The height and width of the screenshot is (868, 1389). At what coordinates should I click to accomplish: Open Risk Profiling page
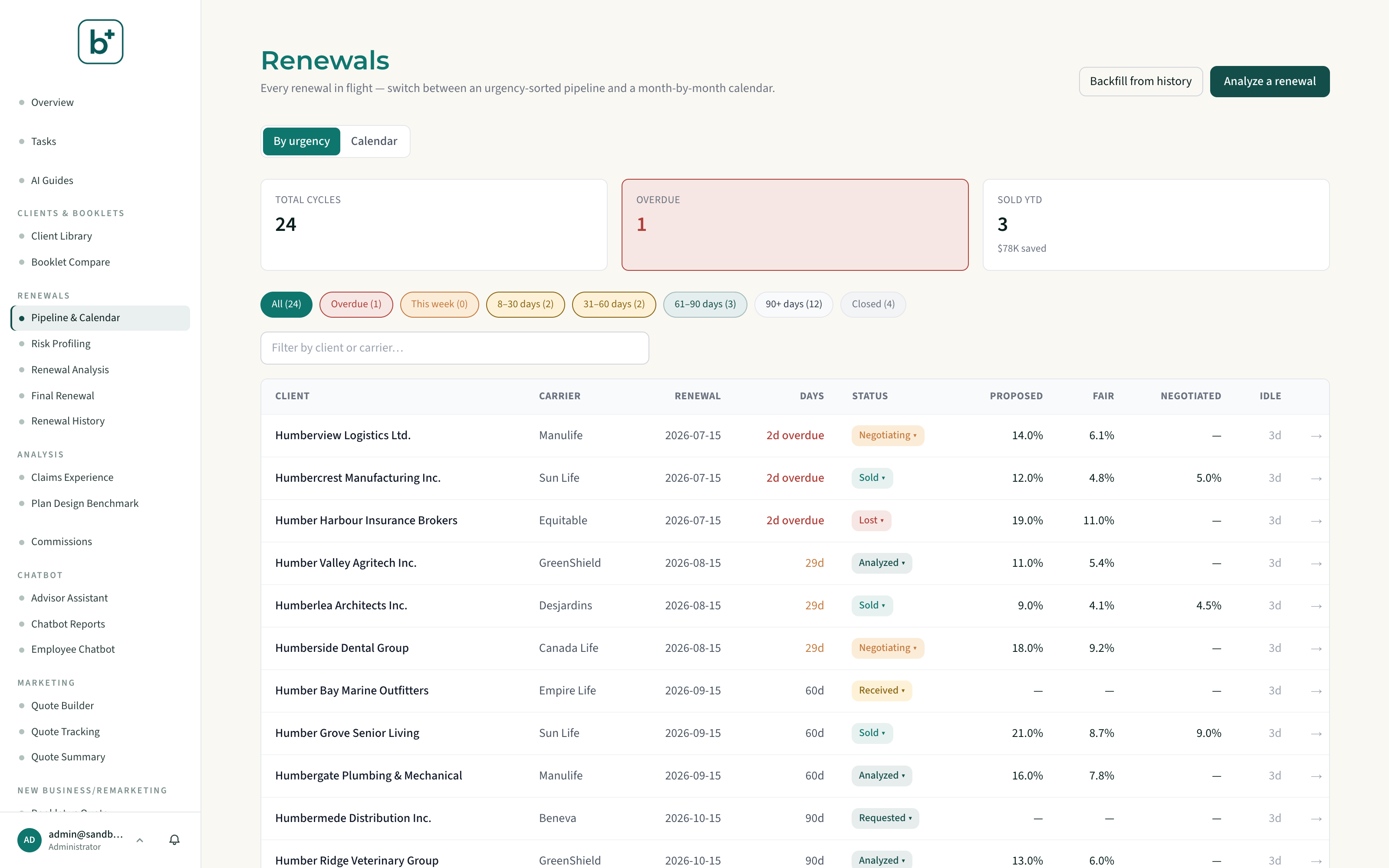61,343
